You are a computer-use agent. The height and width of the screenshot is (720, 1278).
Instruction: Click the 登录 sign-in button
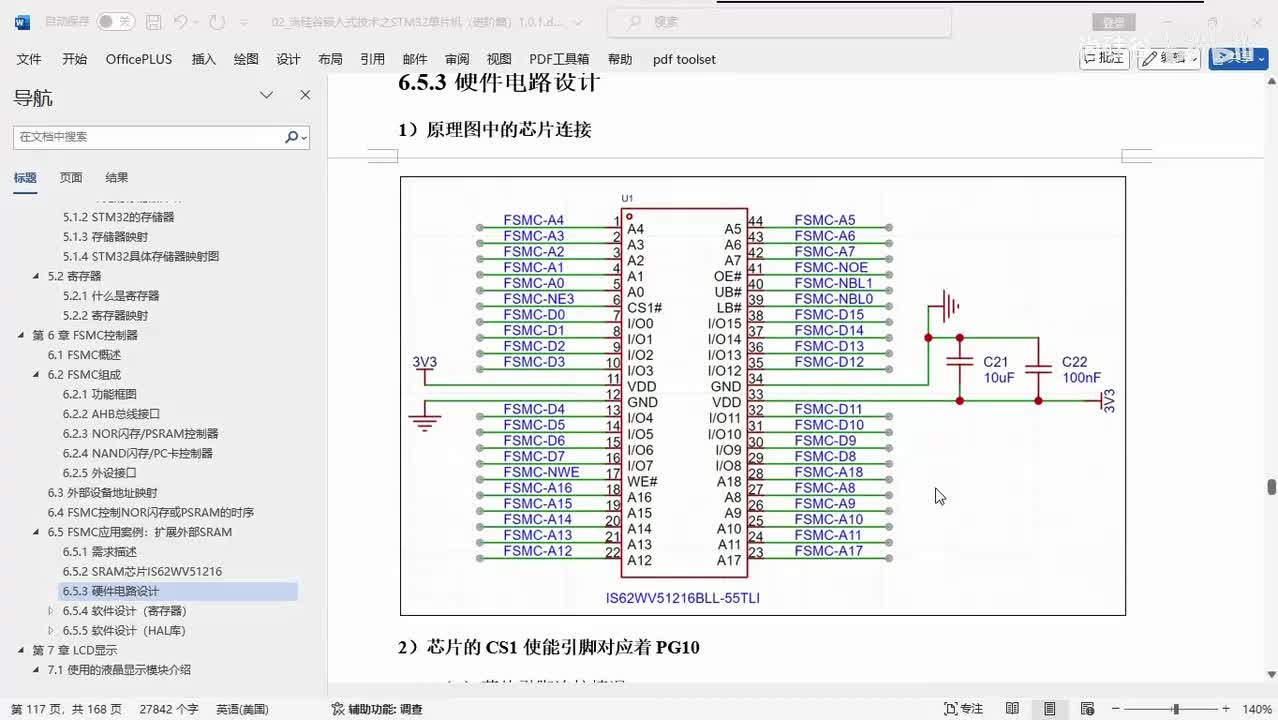(1114, 22)
